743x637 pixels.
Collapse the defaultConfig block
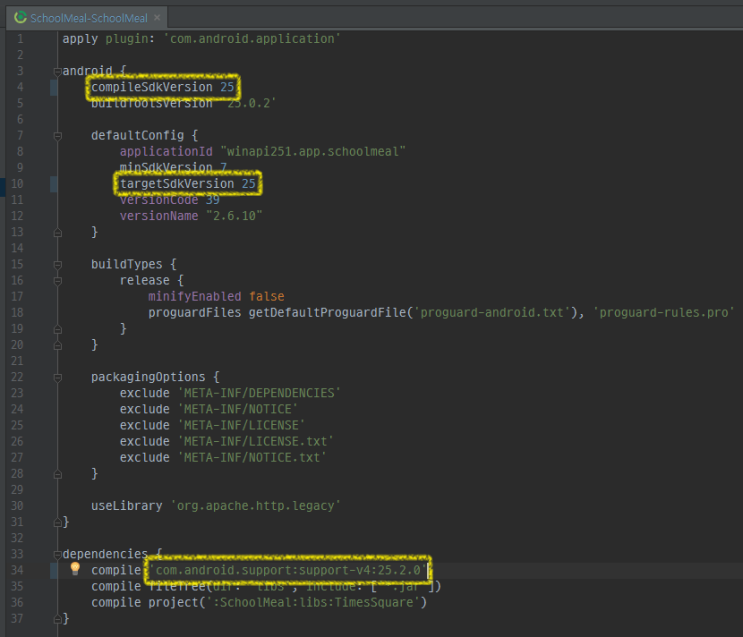[56, 135]
